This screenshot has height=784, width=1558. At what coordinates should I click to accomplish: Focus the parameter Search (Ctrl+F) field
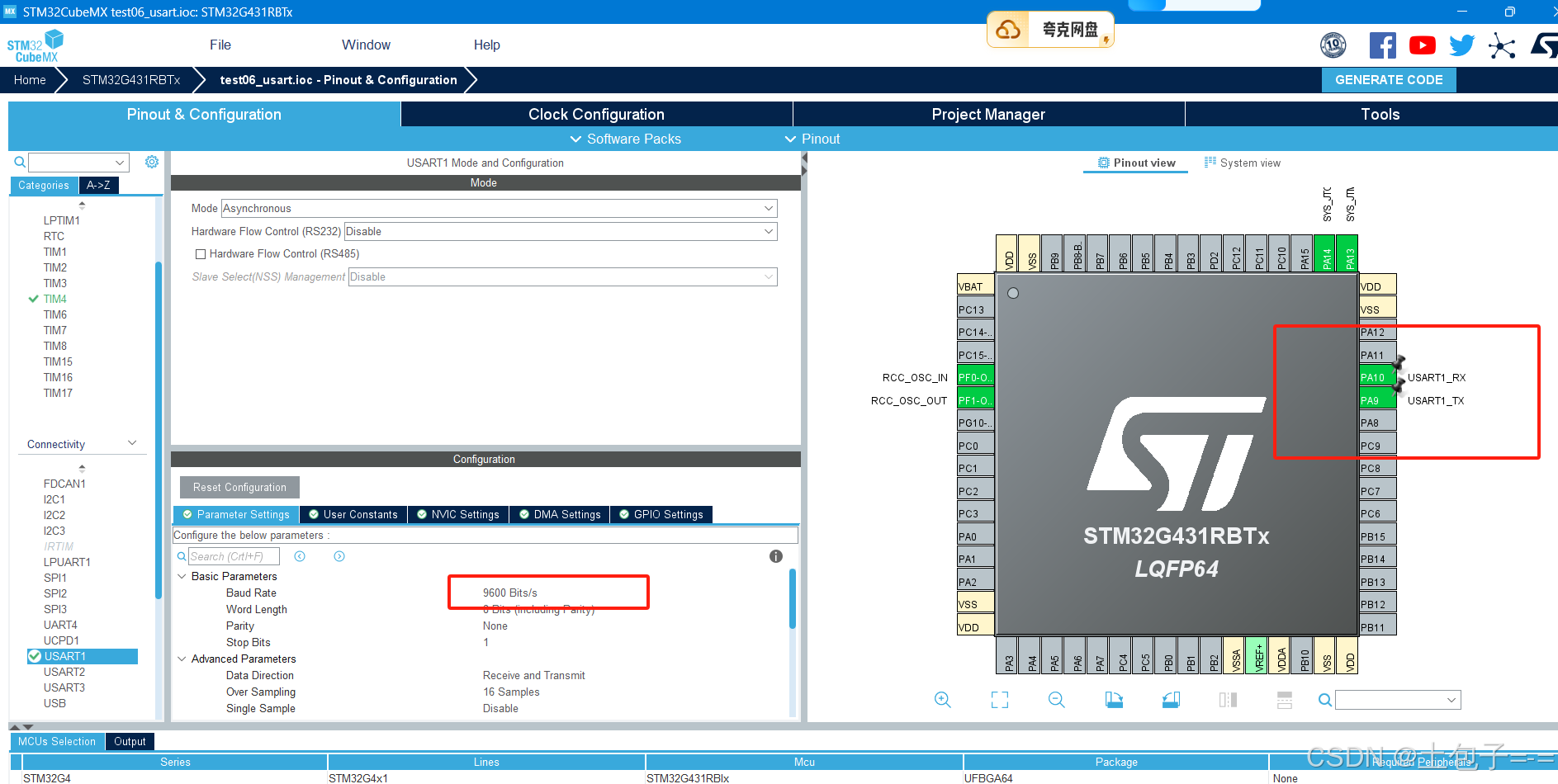[234, 556]
